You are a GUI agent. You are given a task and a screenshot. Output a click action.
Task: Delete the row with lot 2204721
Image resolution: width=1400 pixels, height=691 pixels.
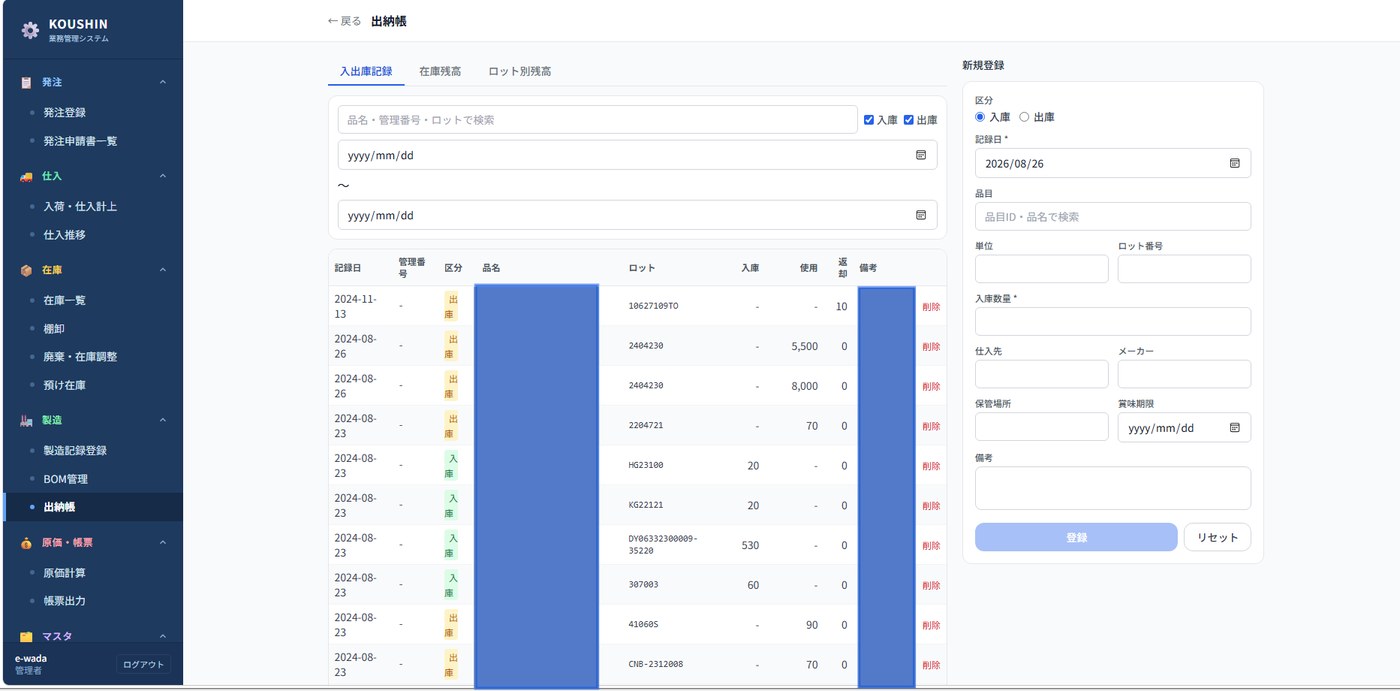[x=931, y=426]
